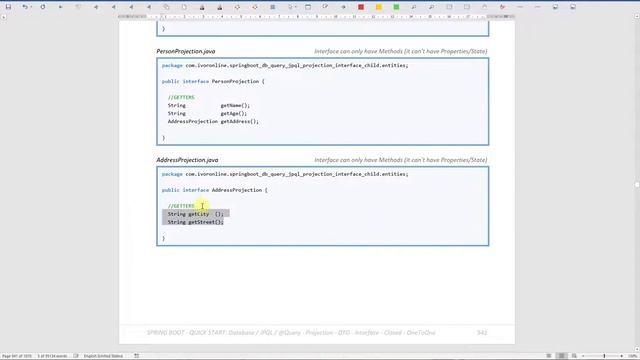Screen dimensions: 640x360
Task: Click the 'AddressProjection getAddress();' code line
Action: pyautogui.click(x=213, y=121)
